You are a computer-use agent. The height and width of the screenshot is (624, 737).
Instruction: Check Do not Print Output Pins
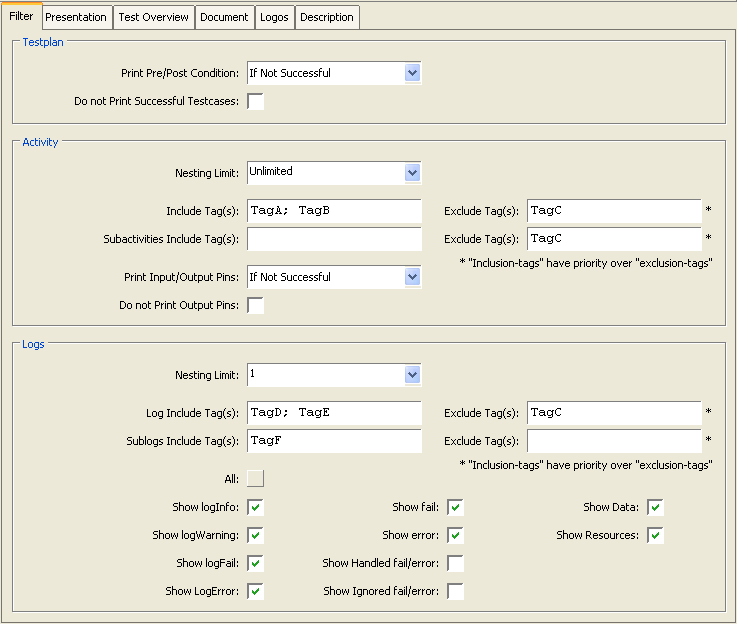point(256,305)
